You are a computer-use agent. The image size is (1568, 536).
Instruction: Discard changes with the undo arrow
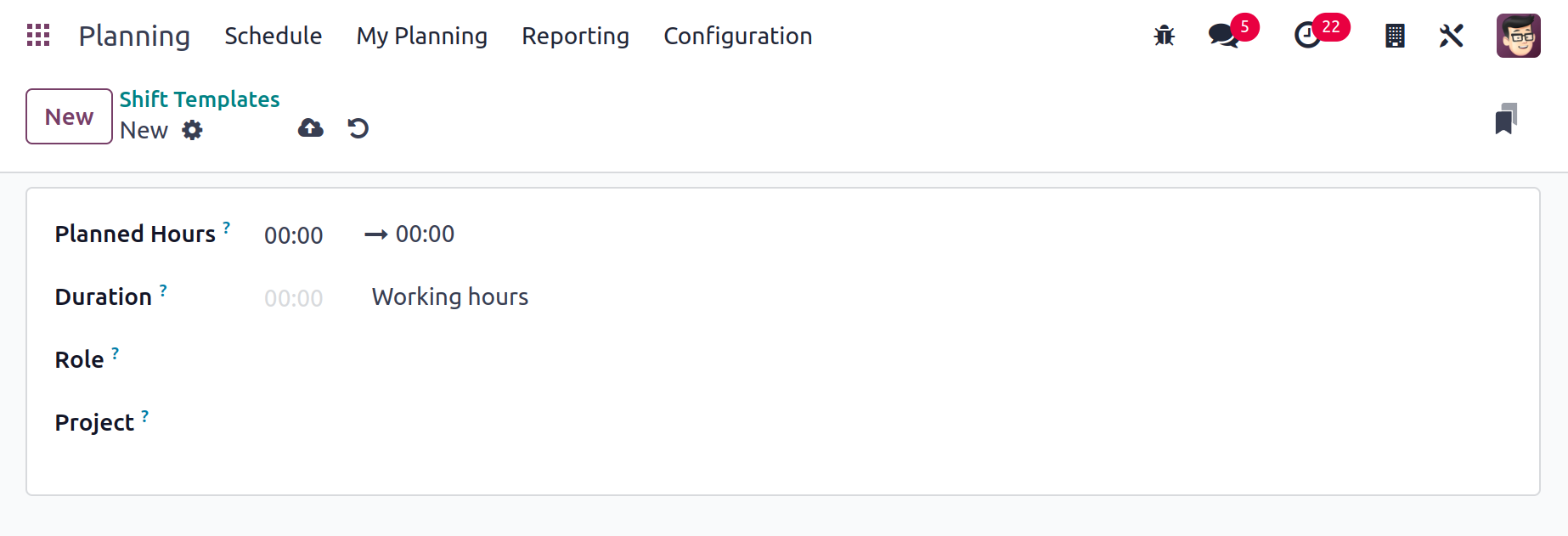(358, 128)
